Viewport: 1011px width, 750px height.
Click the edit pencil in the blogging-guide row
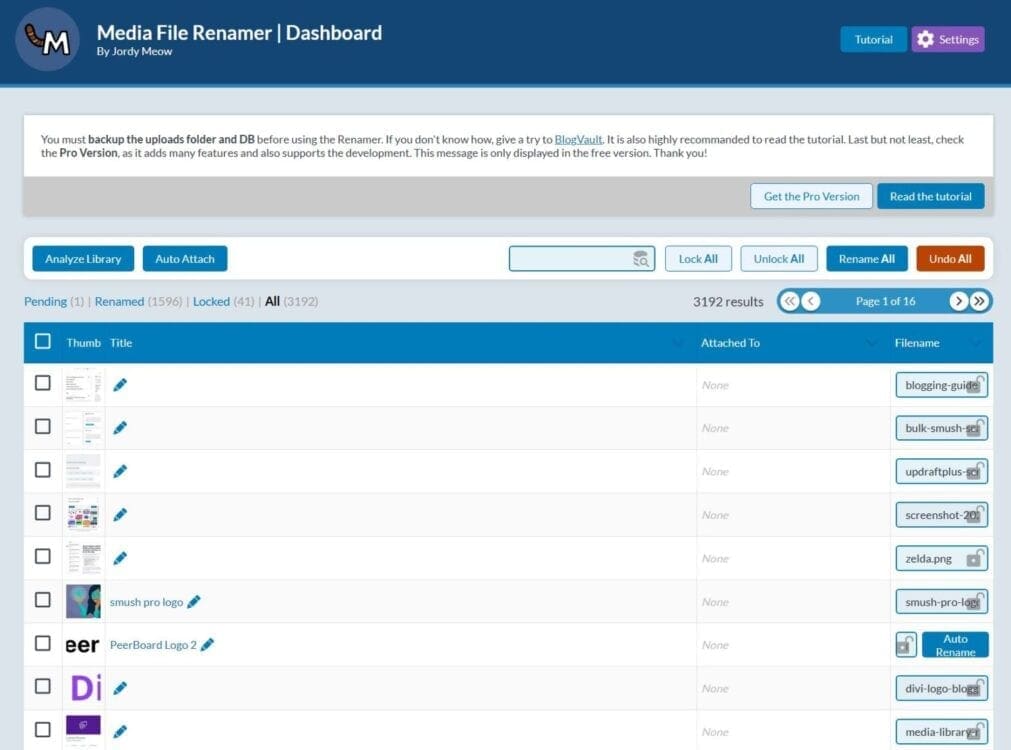(x=120, y=385)
